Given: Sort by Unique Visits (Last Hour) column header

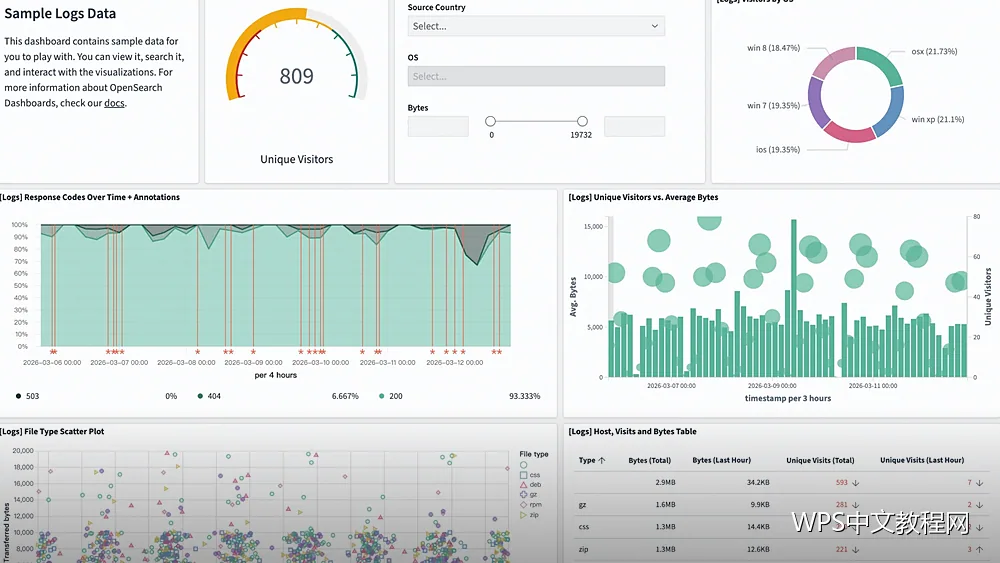Looking at the screenshot, I should pyautogui.click(x=922, y=460).
